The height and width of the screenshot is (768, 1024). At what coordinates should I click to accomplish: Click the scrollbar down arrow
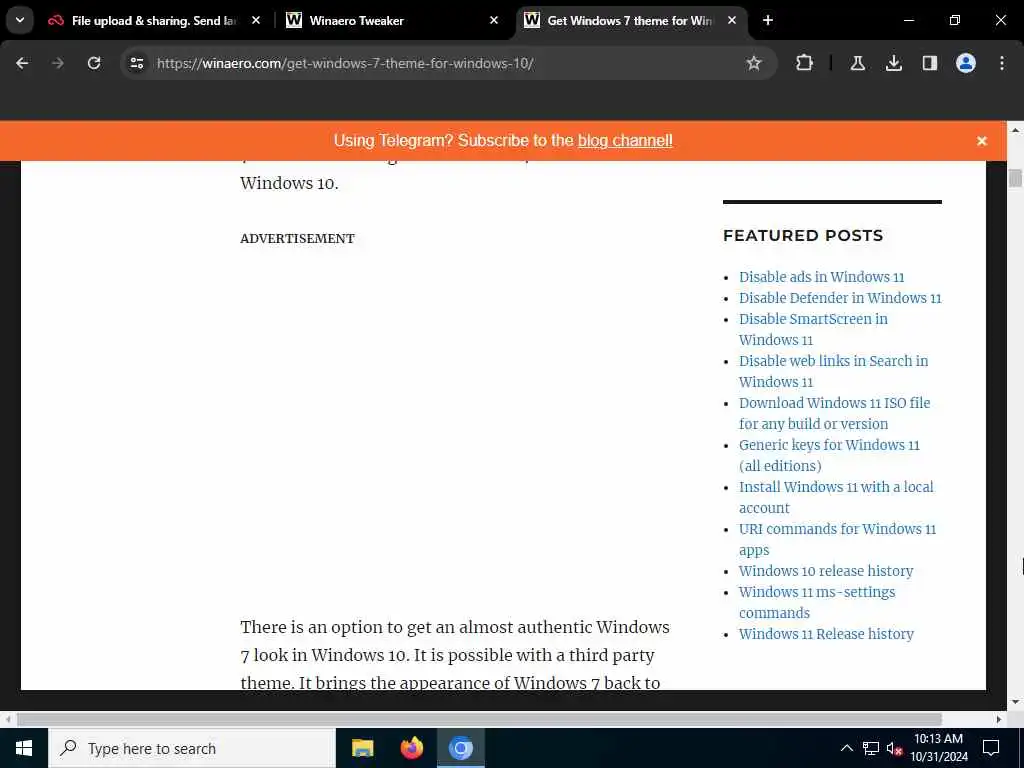click(x=1015, y=703)
